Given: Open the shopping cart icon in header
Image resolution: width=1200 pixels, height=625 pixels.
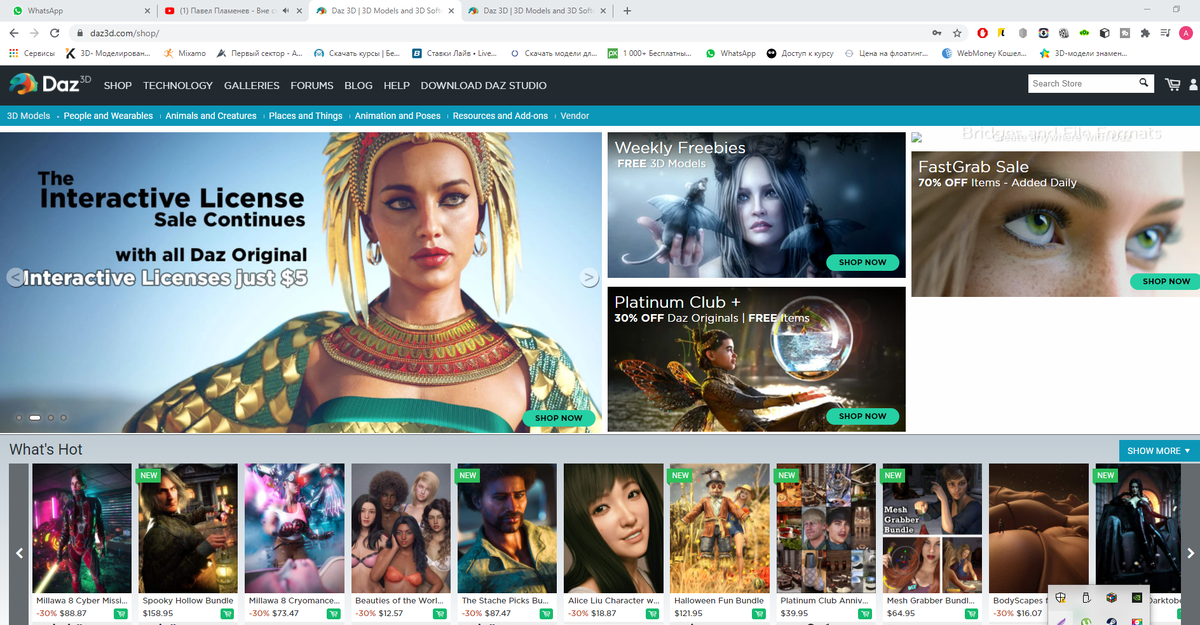Looking at the screenshot, I should coord(1172,85).
